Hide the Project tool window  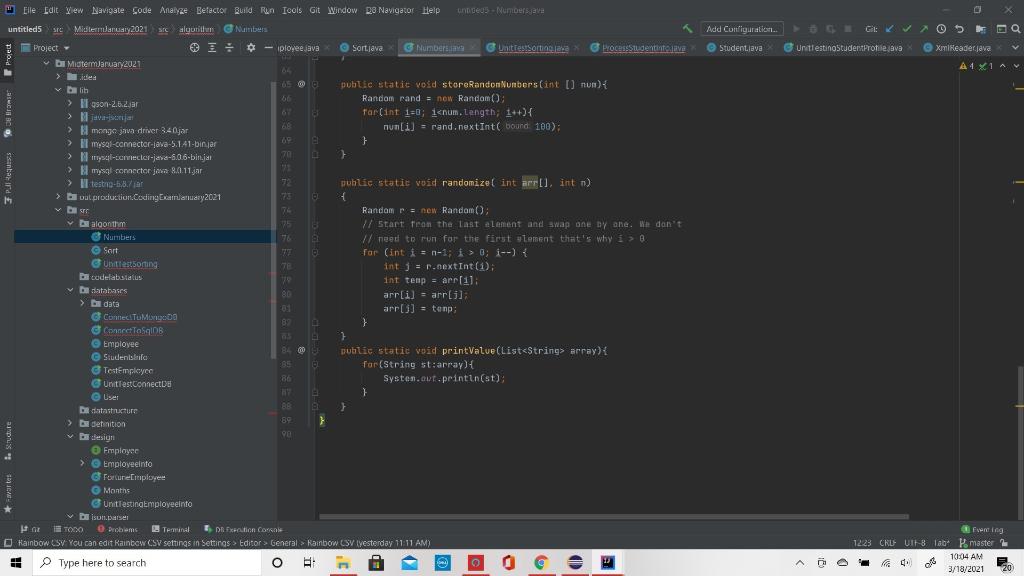(269, 47)
